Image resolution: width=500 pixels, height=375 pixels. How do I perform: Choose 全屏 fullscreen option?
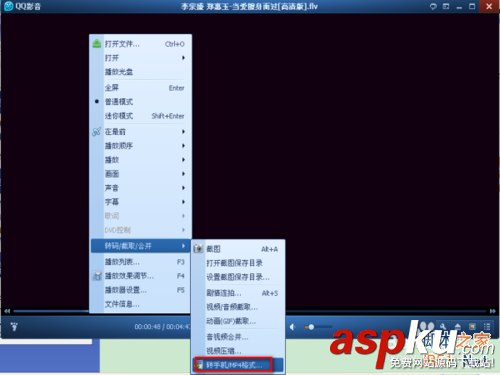141,88
